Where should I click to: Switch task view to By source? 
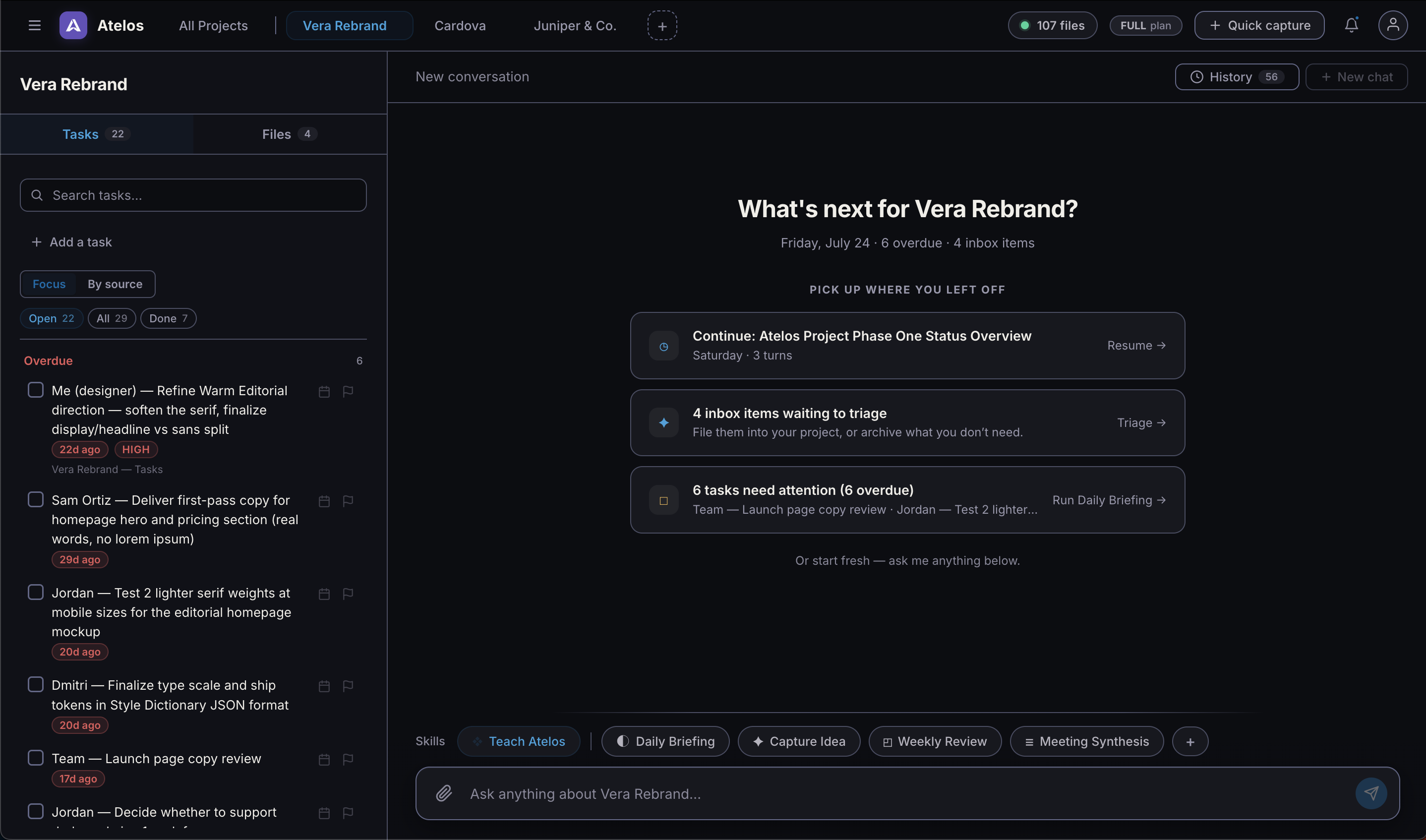(x=115, y=284)
